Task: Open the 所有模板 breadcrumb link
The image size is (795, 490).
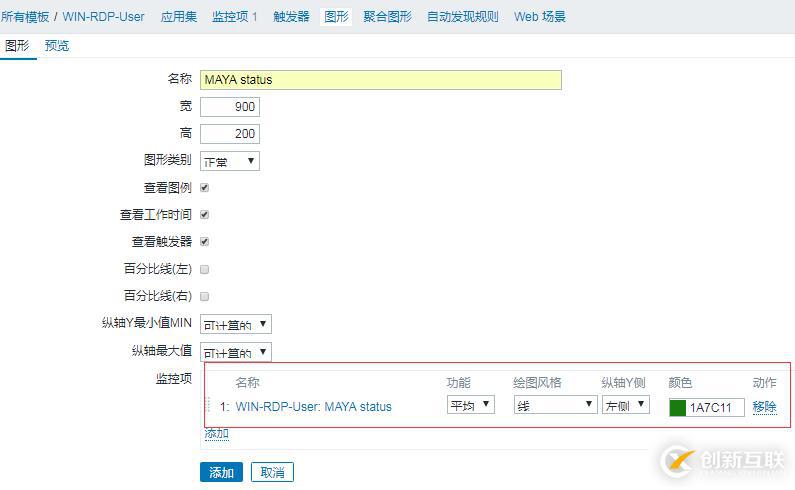Action: [25, 17]
